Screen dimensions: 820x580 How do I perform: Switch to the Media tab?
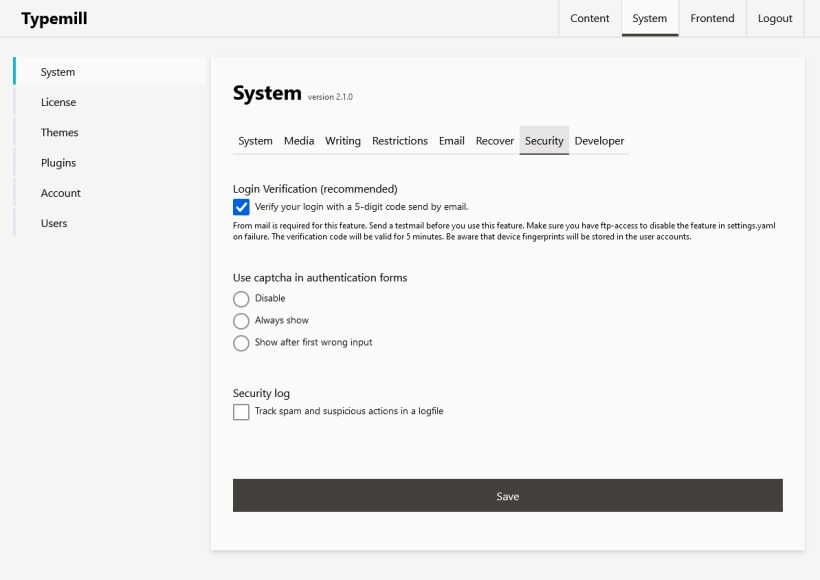[x=299, y=141]
